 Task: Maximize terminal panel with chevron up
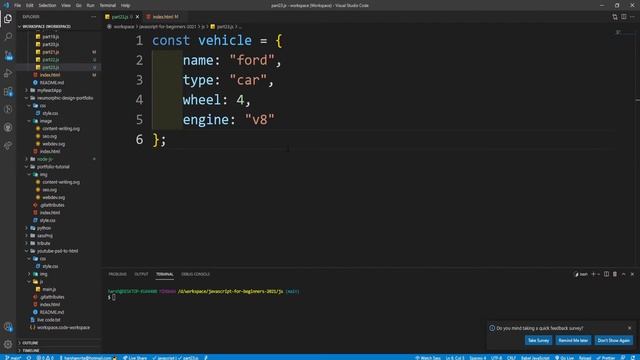pyautogui.click(x=624, y=274)
